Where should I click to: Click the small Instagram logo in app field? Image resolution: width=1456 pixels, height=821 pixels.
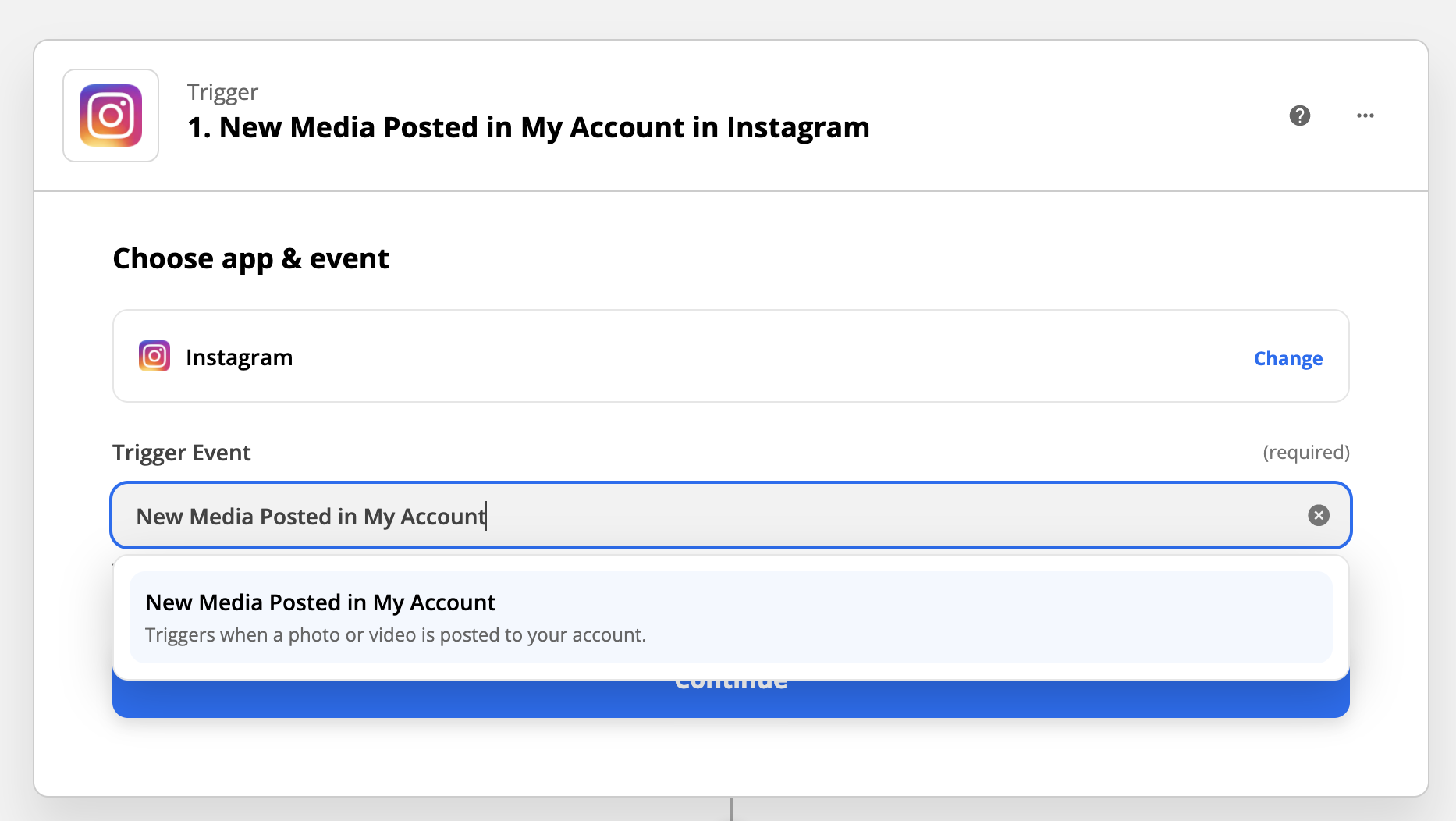point(154,357)
